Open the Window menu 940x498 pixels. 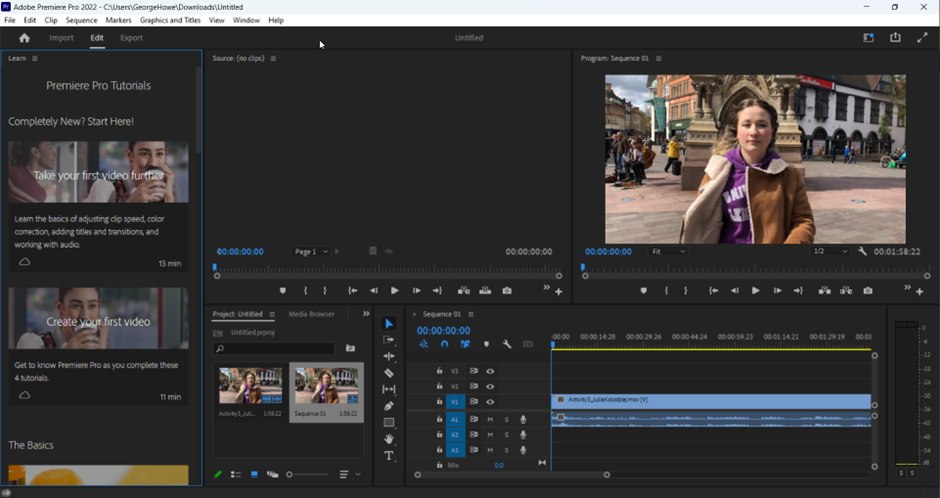tap(246, 20)
